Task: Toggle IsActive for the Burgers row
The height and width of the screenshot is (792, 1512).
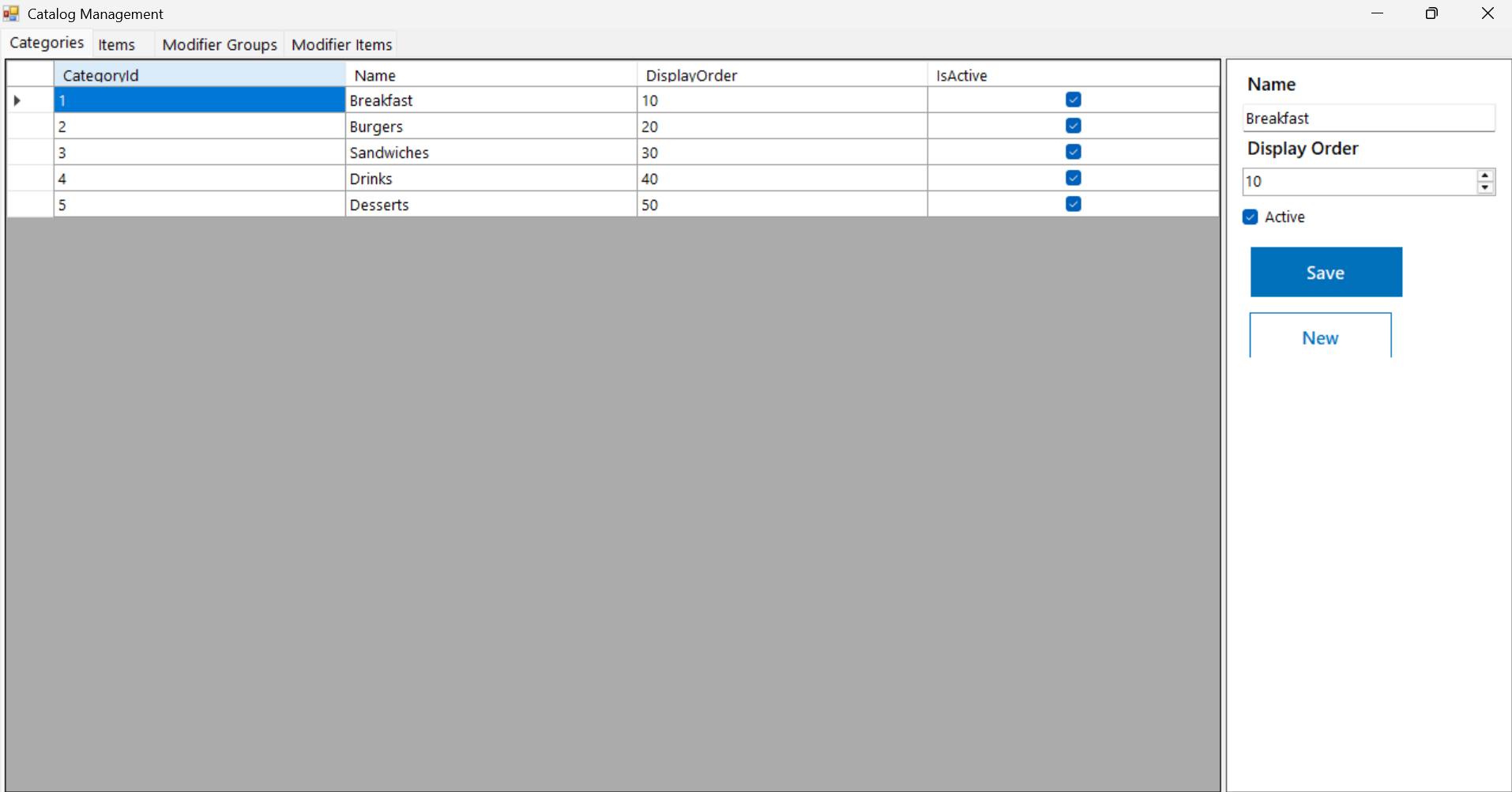Action: [1072, 125]
